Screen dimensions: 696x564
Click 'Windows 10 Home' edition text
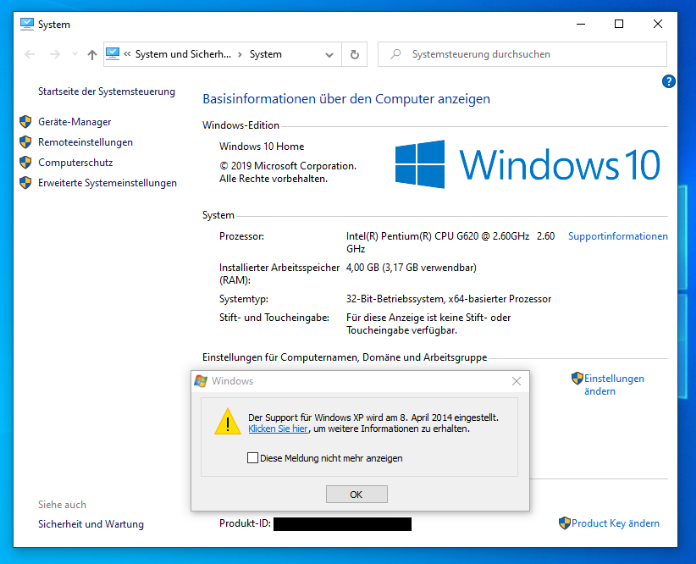261,146
